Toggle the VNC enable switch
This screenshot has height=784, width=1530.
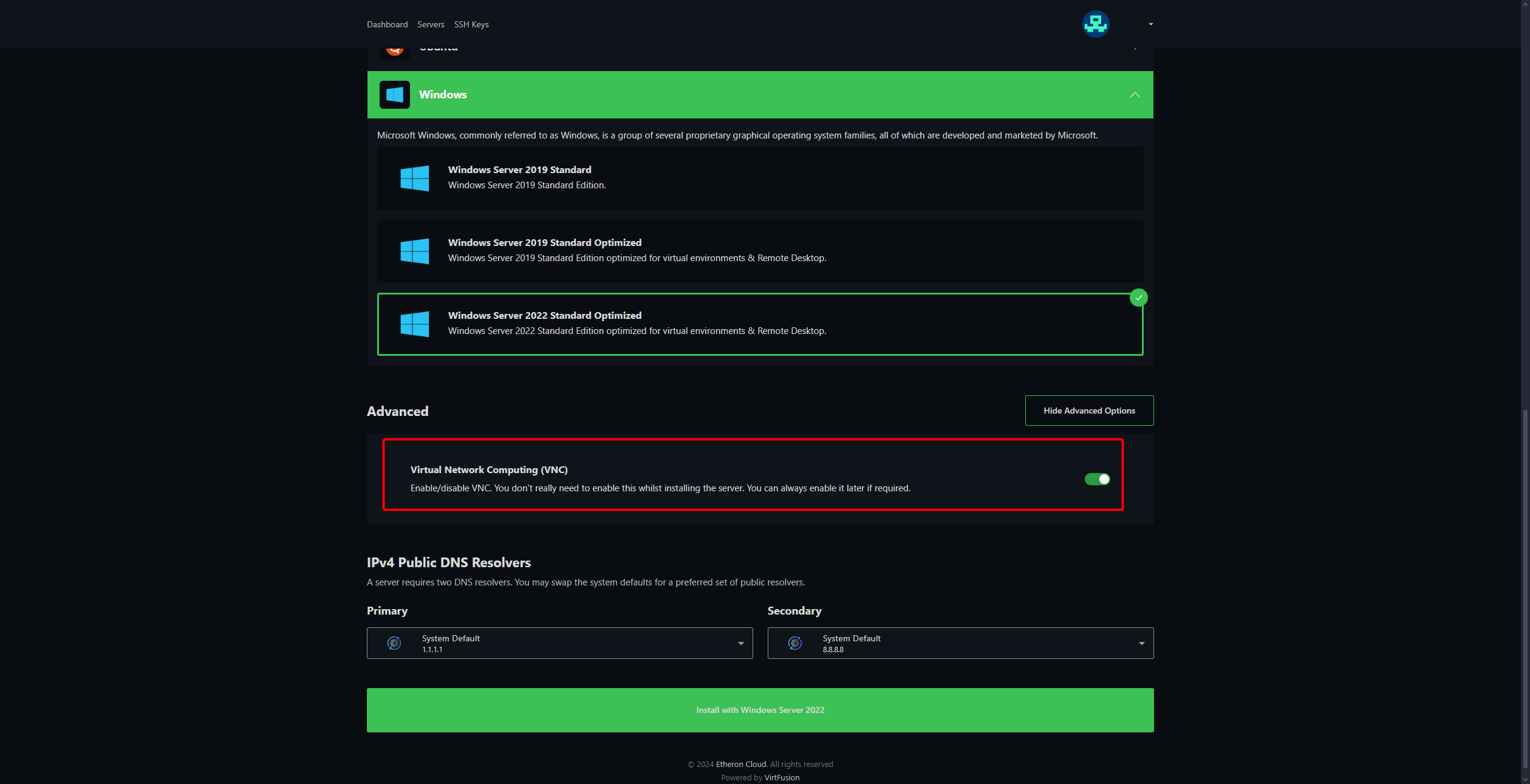(x=1097, y=479)
